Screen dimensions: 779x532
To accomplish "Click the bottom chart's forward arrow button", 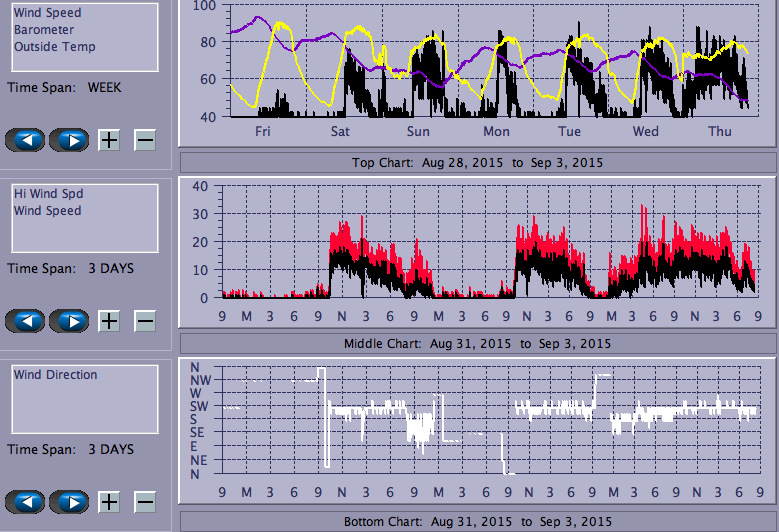I will pyautogui.click(x=69, y=502).
